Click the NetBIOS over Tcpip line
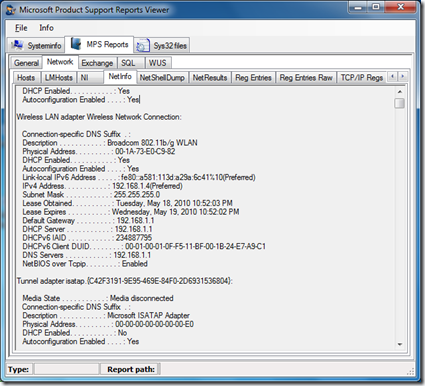Image resolution: width=425 pixels, height=386 pixels. 85,264
